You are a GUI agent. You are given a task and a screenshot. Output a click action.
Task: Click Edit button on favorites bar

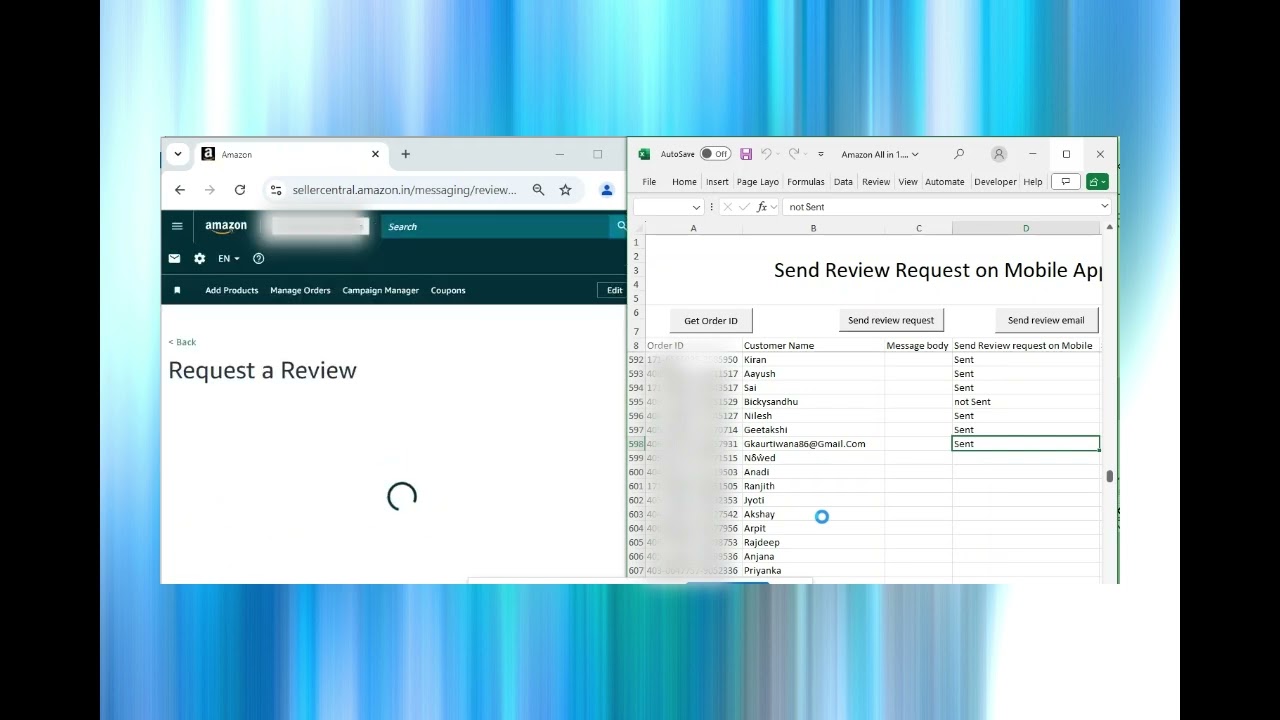click(x=613, y=290)
